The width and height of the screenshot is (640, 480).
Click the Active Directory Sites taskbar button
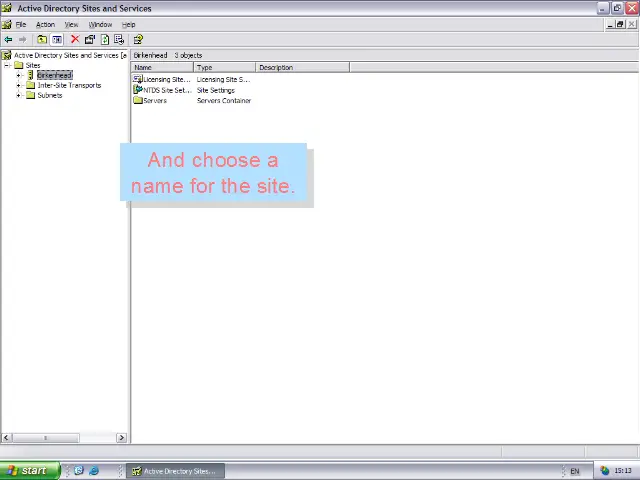(x=175, y=471)
